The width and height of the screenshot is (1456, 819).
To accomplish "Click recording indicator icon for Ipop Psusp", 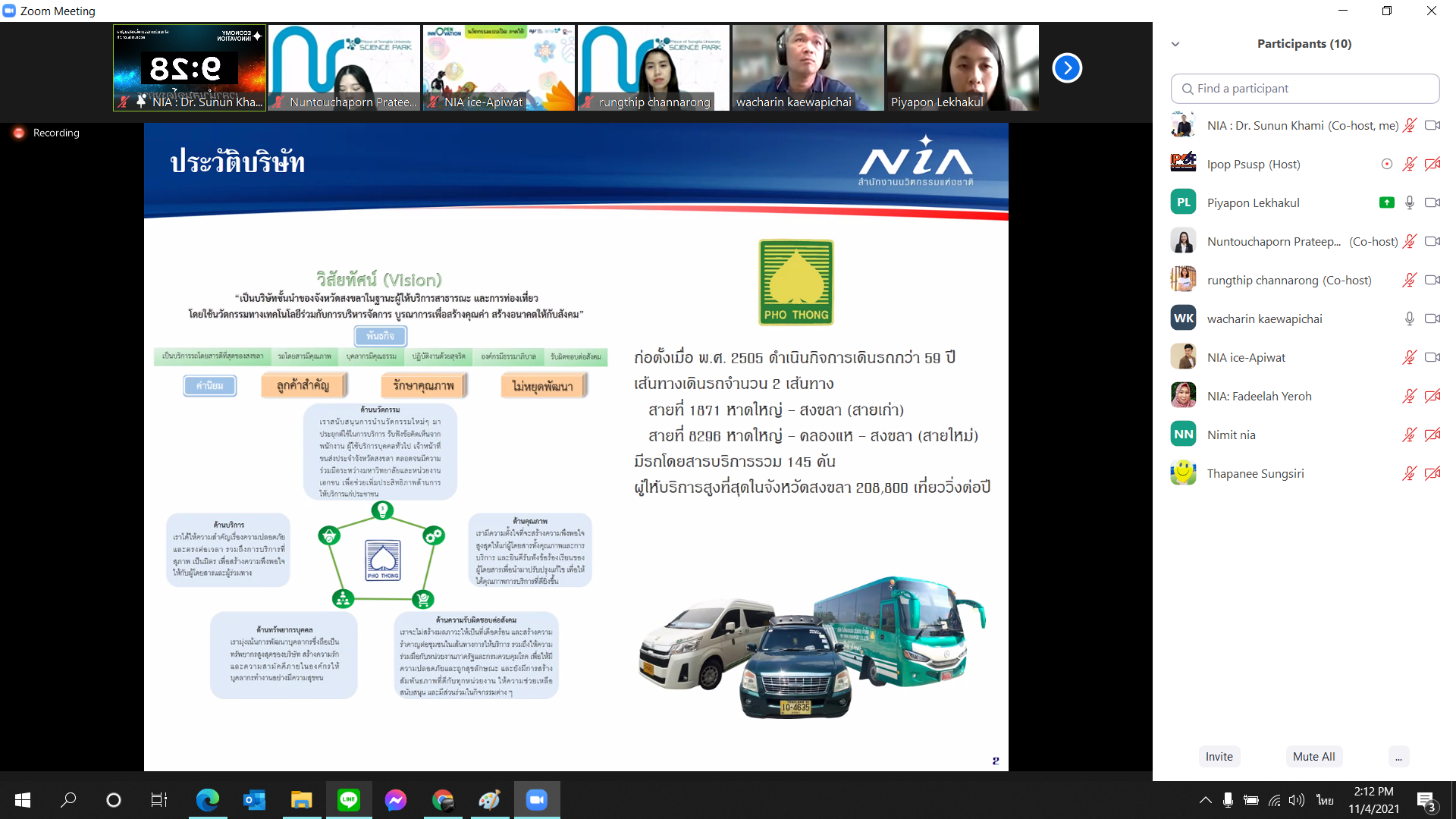I will pos(1386,164).
